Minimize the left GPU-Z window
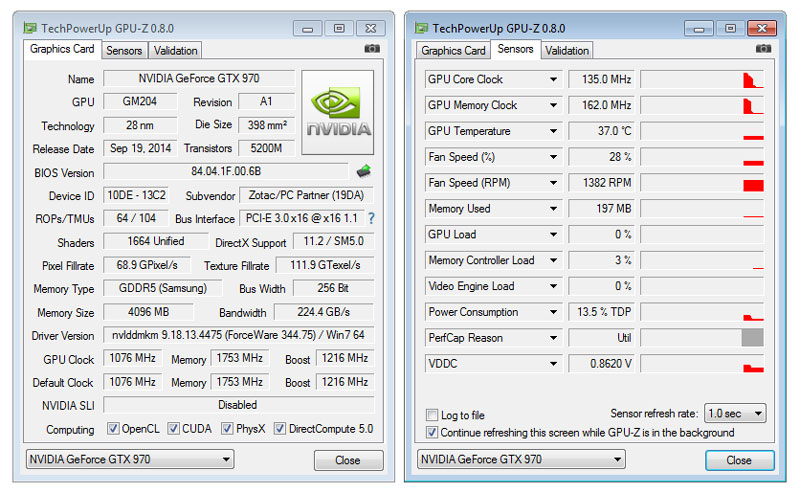Viewport: 800px width, 493px height. [x=308, y=29]
